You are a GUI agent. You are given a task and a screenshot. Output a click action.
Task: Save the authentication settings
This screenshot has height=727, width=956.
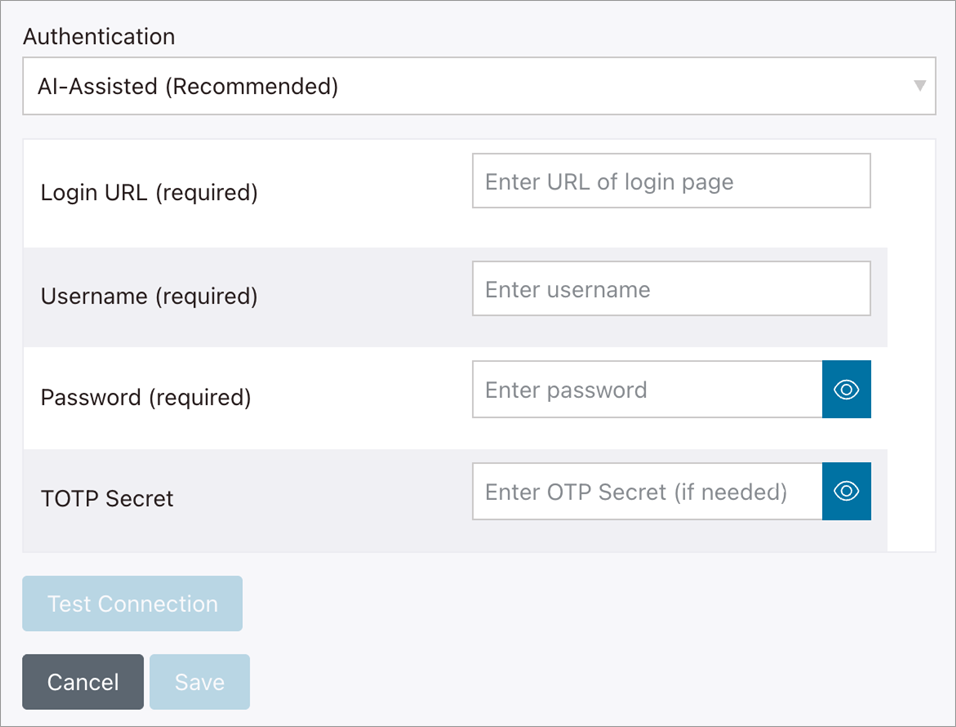199,682
